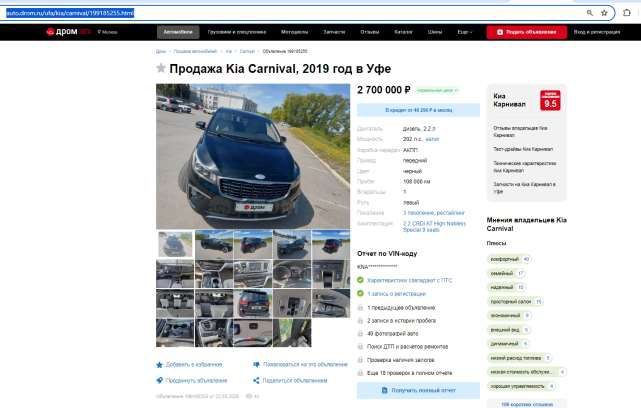Click lock icon beside 49 фотографий авто
The image size is (641, 408).
coord(360,334)
